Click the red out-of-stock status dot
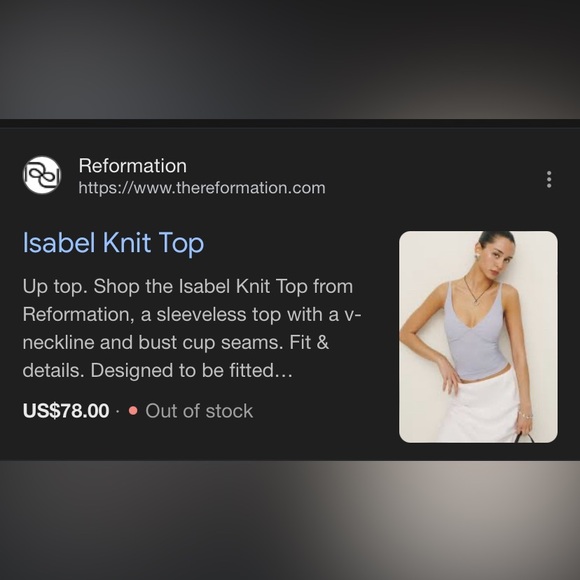The height and width of the screenshot is (580, 580). 133,411
